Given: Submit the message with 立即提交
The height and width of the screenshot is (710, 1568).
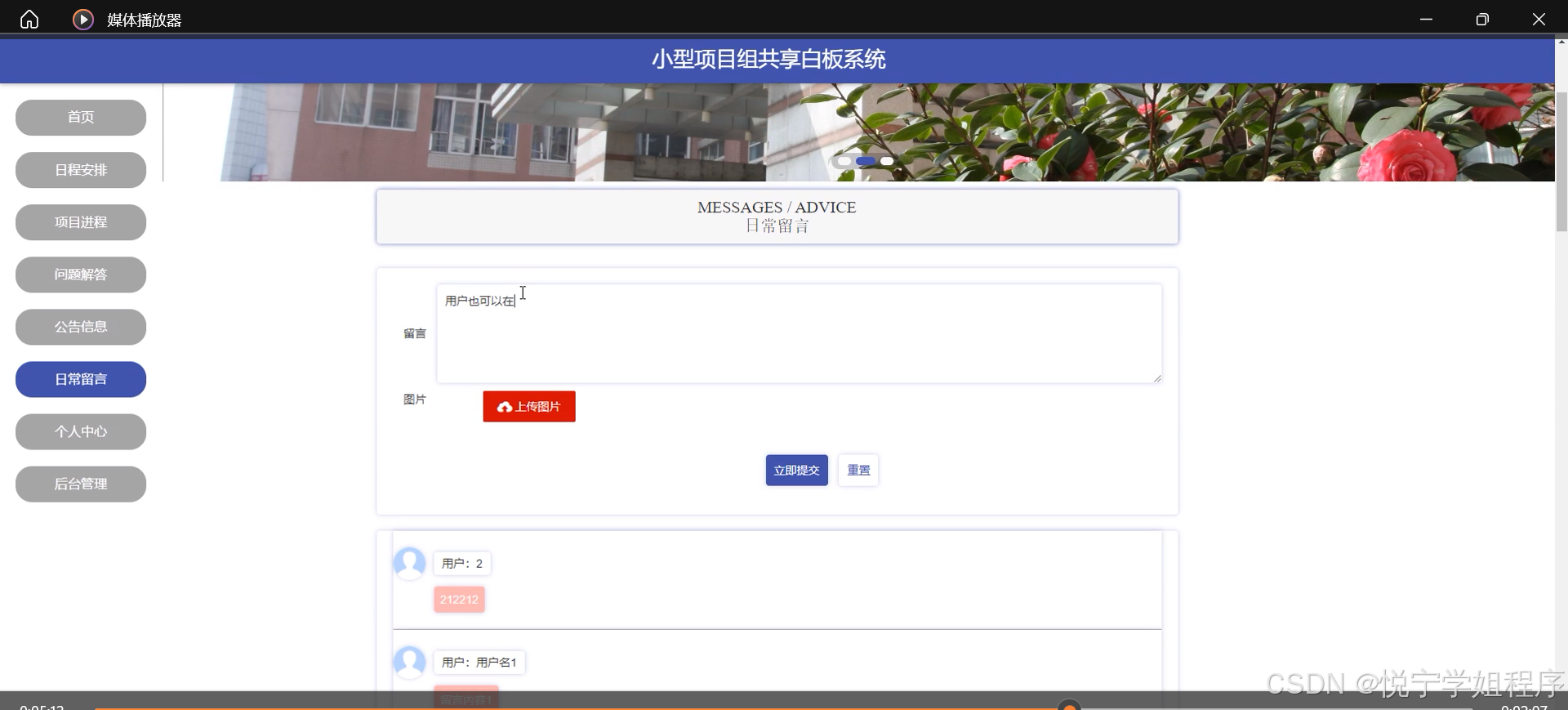Looking at the screenshot, I should (x=796, y=470).
